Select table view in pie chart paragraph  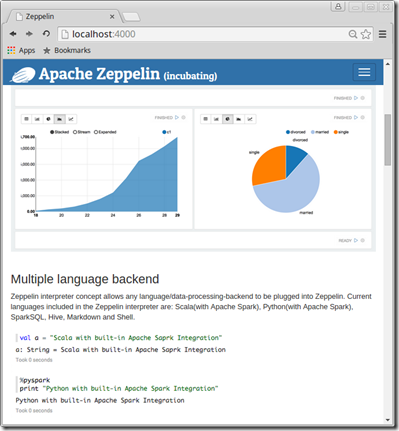point(206,119)
